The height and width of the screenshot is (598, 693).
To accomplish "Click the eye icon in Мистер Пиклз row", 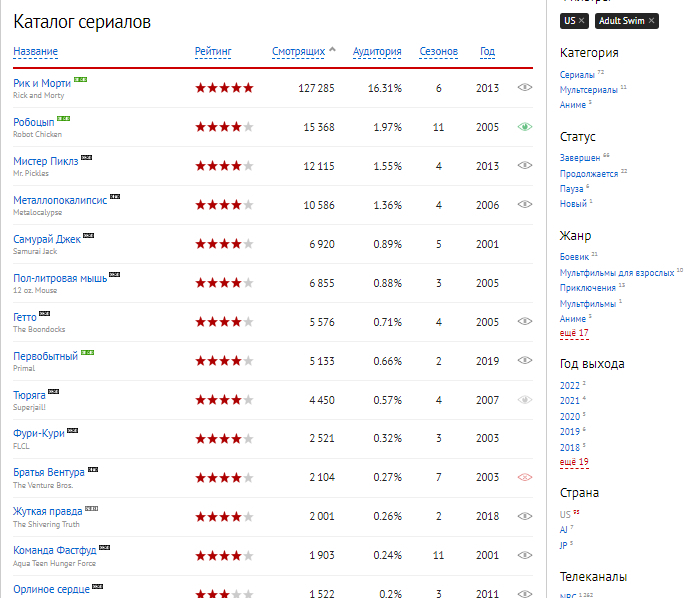I will (525, 165).
